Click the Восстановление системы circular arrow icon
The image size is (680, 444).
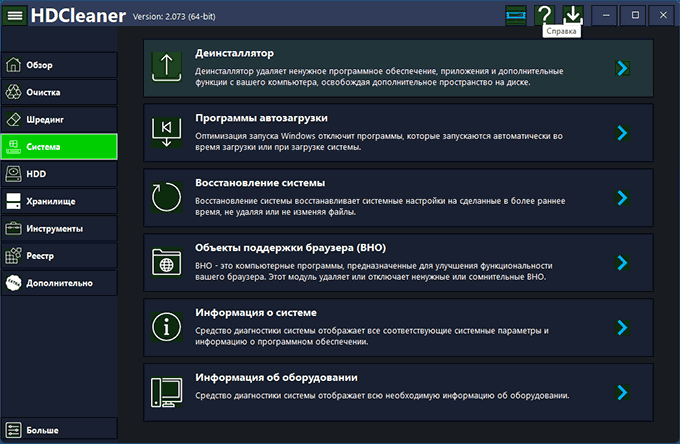point(165,197)
